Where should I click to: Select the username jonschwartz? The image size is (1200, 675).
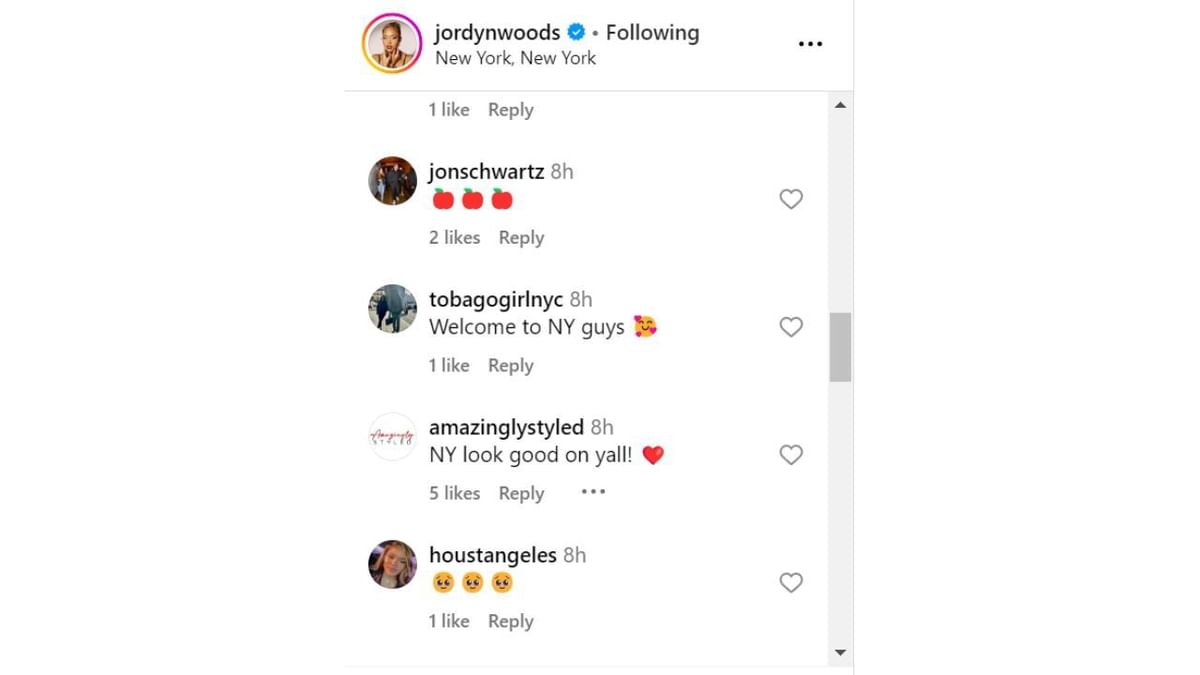(483, 171)
